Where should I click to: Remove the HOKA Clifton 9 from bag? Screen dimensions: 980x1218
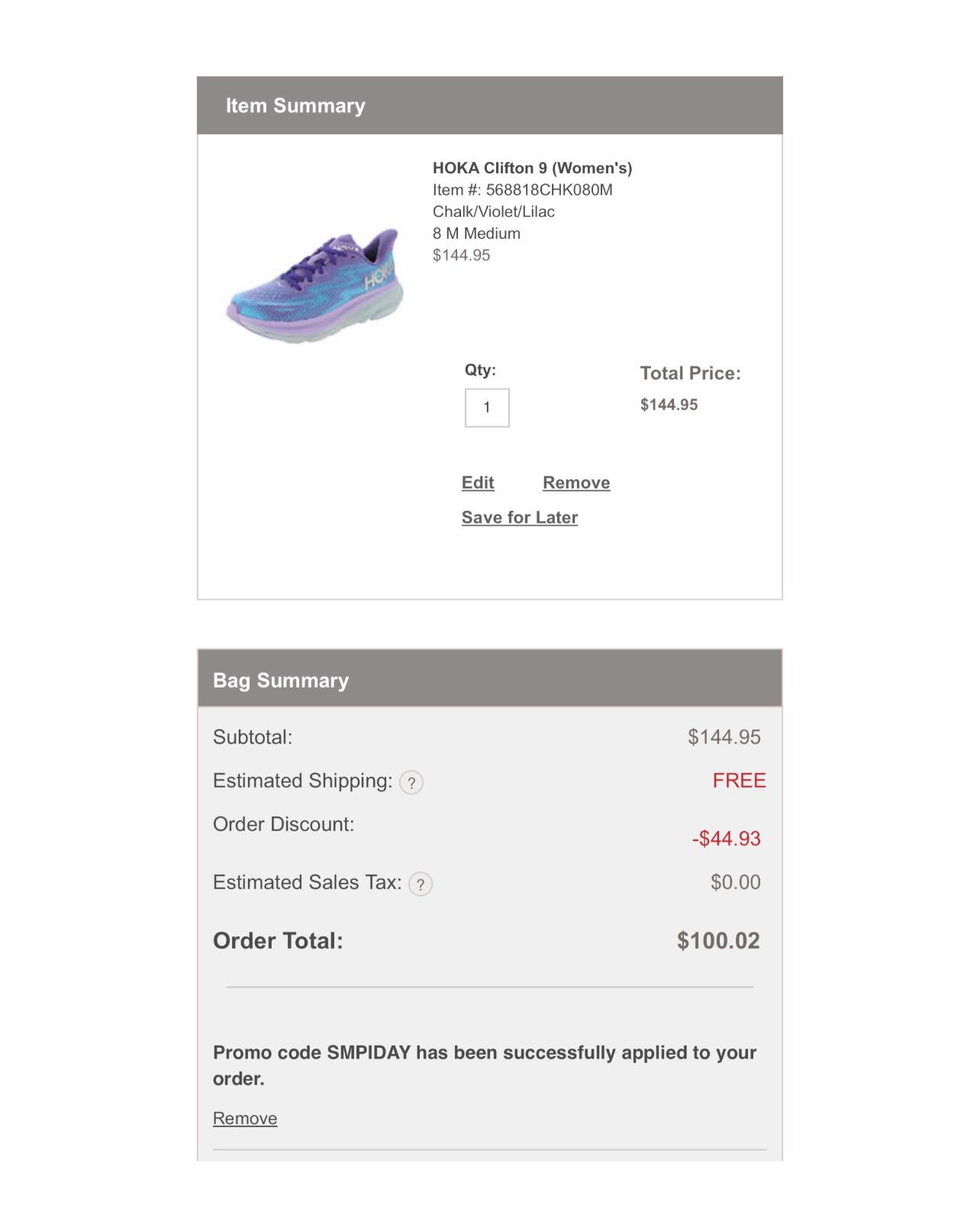[576, 482]
